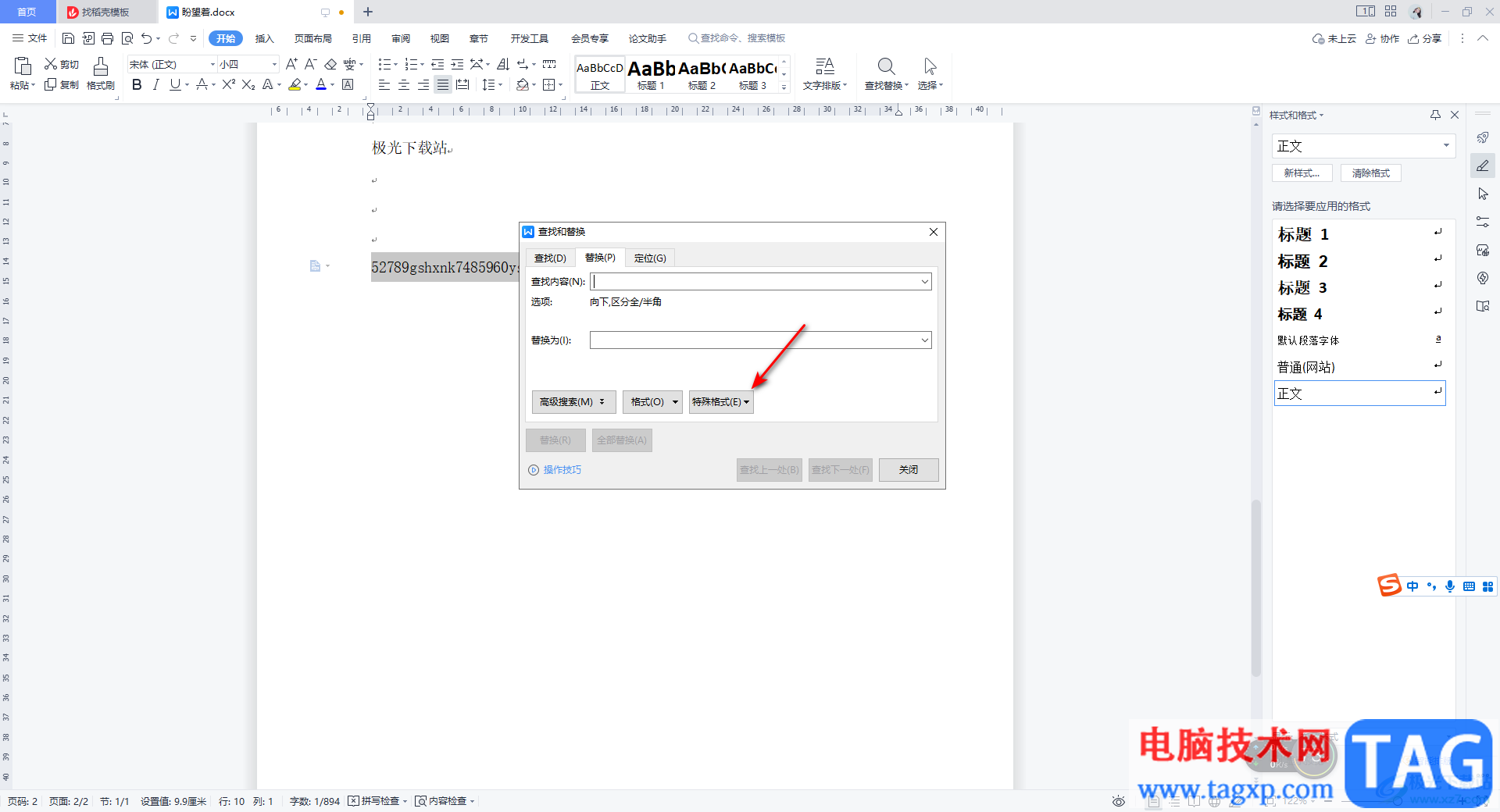Decrease indent icon

(437, 64)
